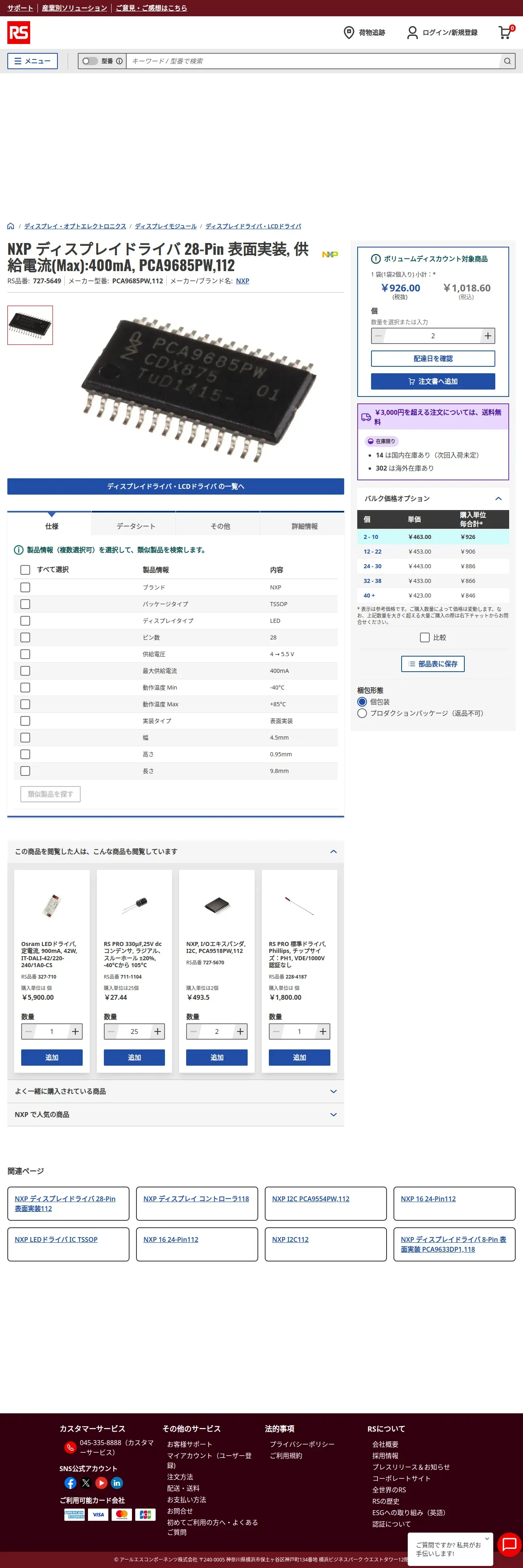Viewport: 523px width, 1568px height.
Task: Toggle the 型番 search switch
Action: click(90, 61)
